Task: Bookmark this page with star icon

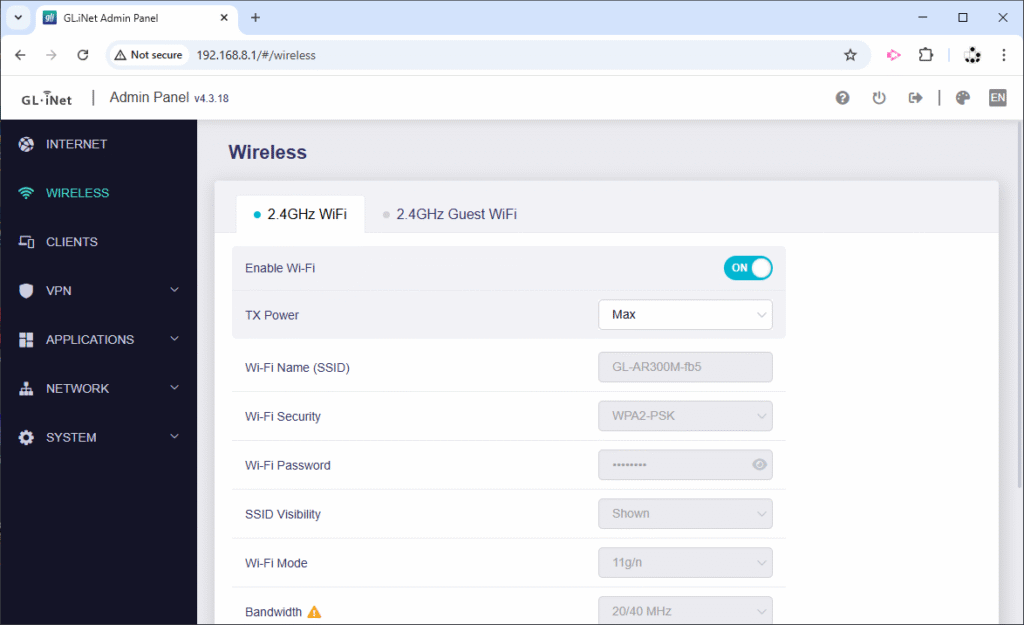Action: (x=850, y=55)
